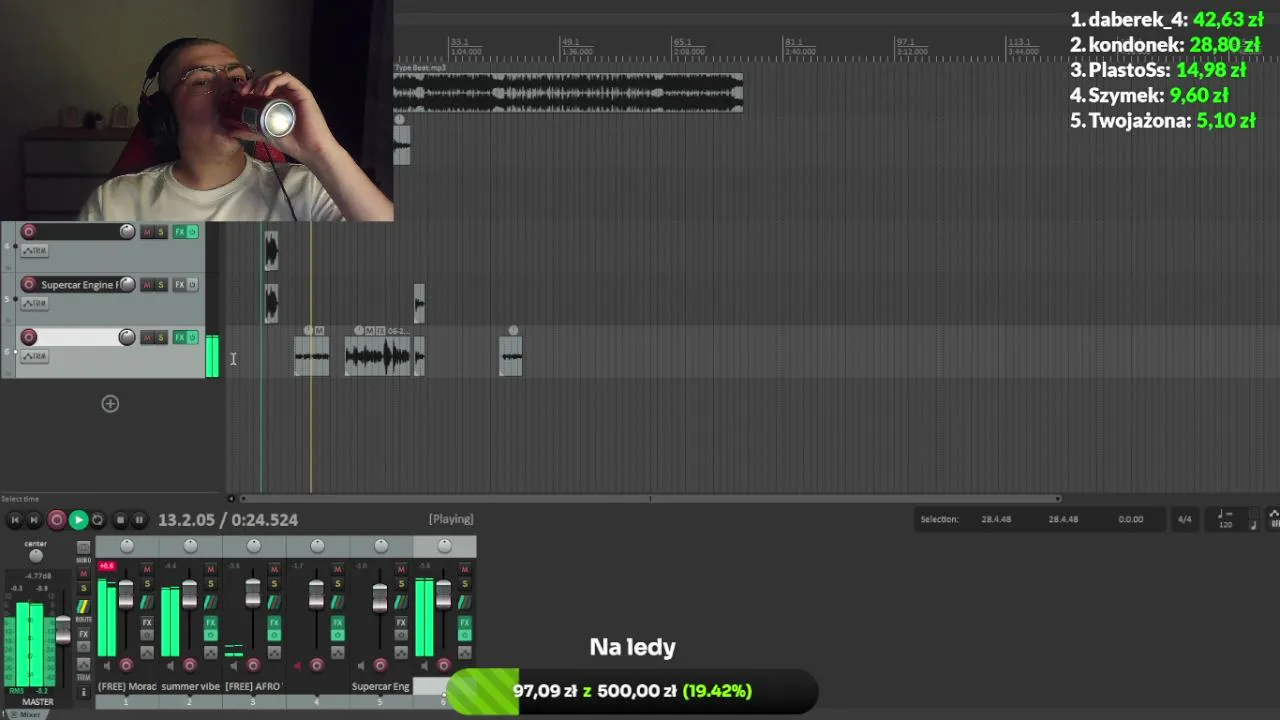
Task: Open the MASTER ROUTE button
Action: pos(83,609)
